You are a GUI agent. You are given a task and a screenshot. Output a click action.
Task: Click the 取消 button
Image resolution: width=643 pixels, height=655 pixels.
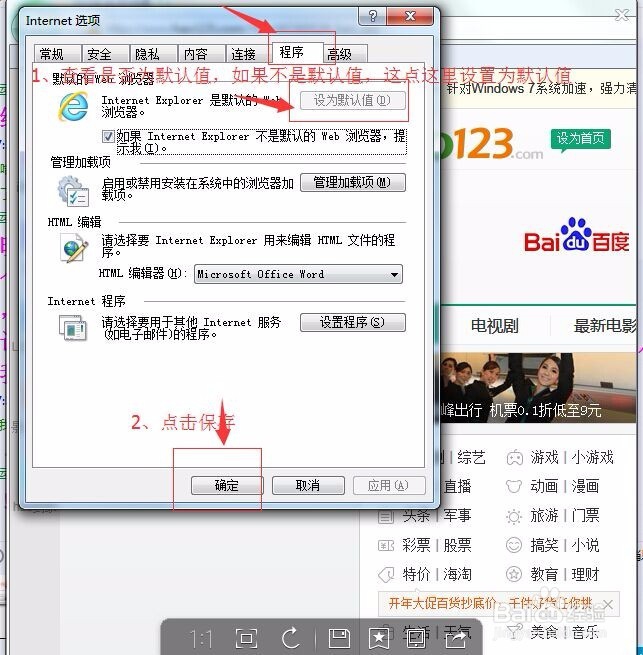click(308, 485)
